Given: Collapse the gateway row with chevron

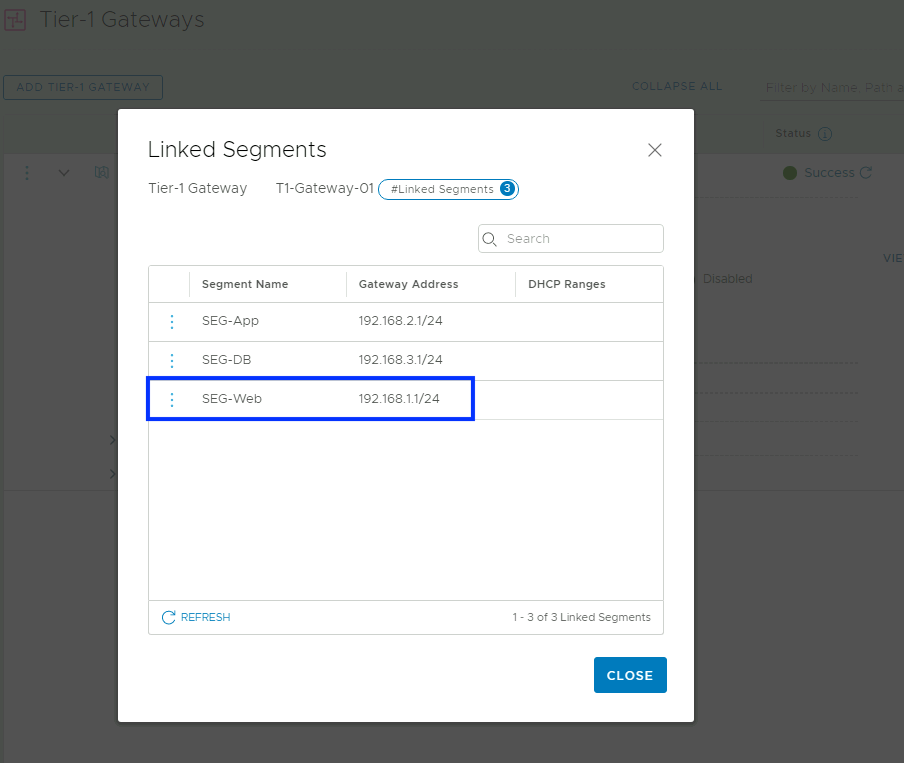Looking at the screenshot, I should click(64, 173).
